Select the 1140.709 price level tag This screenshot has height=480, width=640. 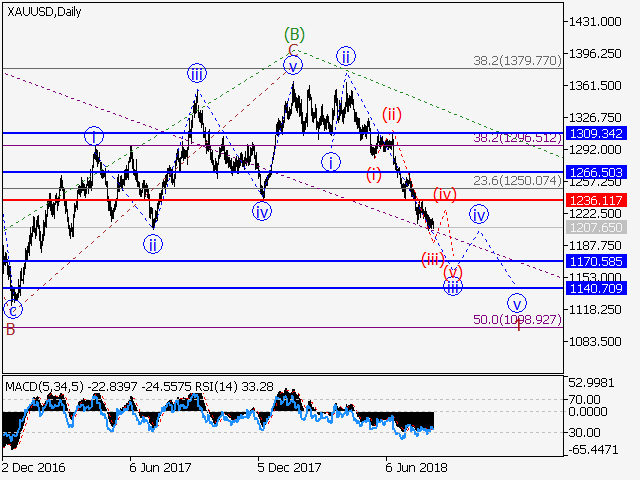[597, 289]
